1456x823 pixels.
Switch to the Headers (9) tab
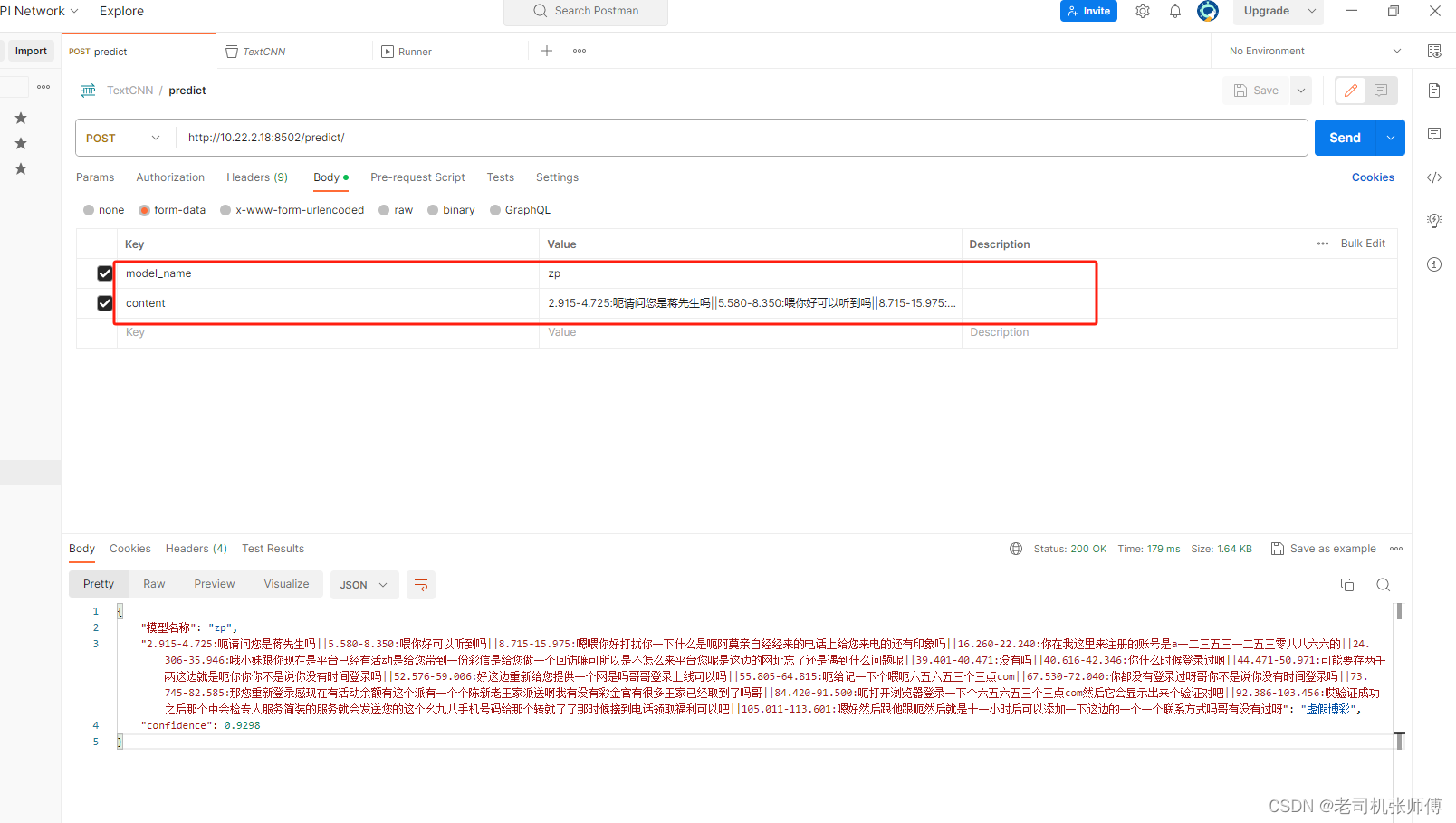click(x=257, y=177)
